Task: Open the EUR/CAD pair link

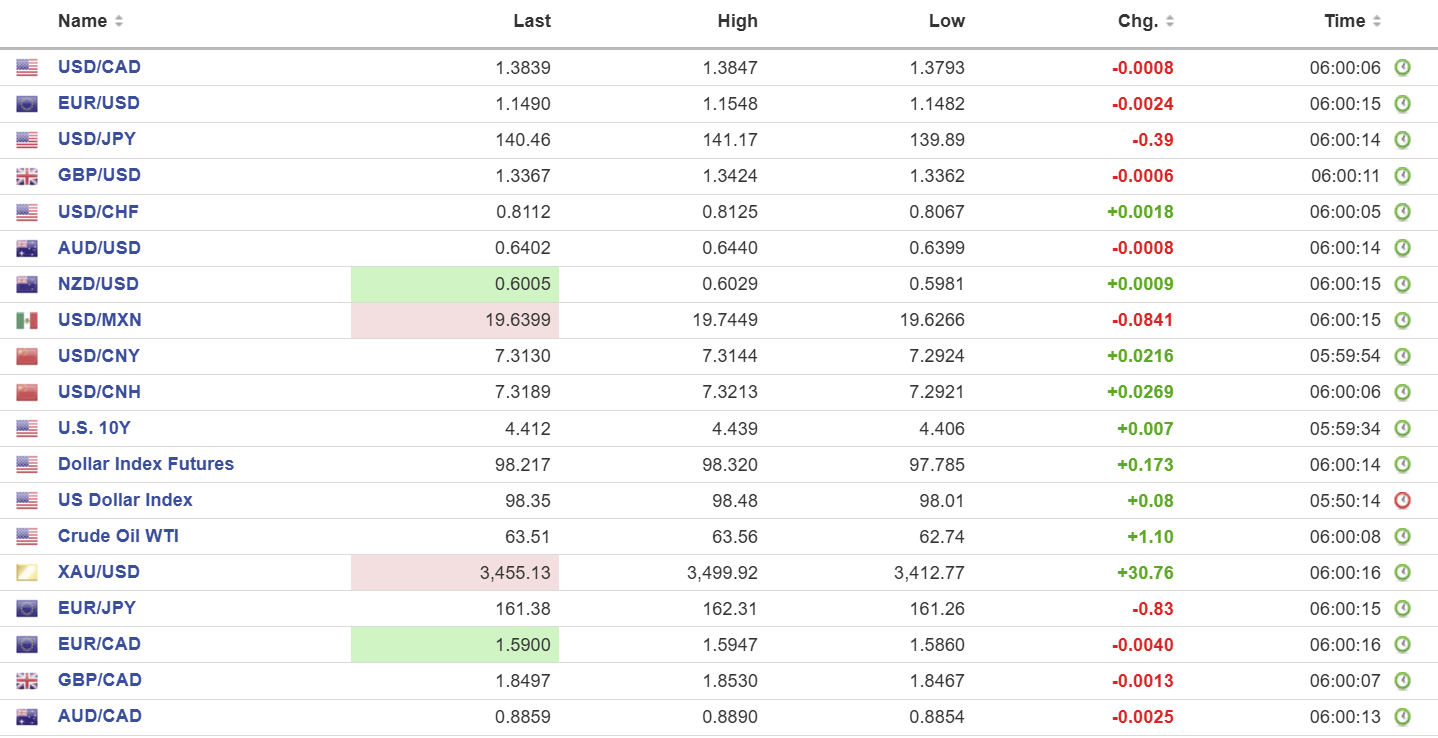Action: [99, 644]
